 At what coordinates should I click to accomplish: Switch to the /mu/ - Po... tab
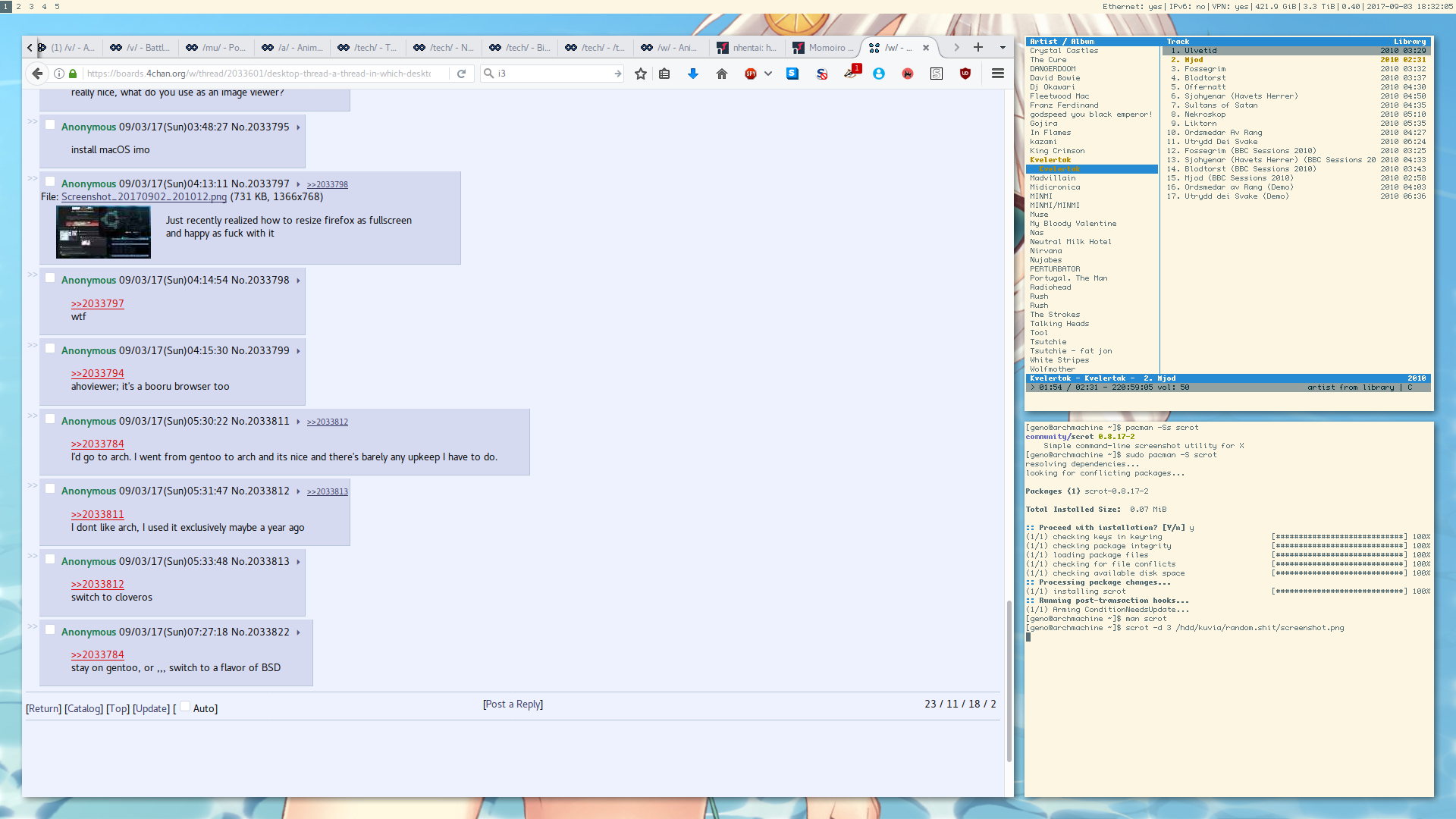[216, 47]
